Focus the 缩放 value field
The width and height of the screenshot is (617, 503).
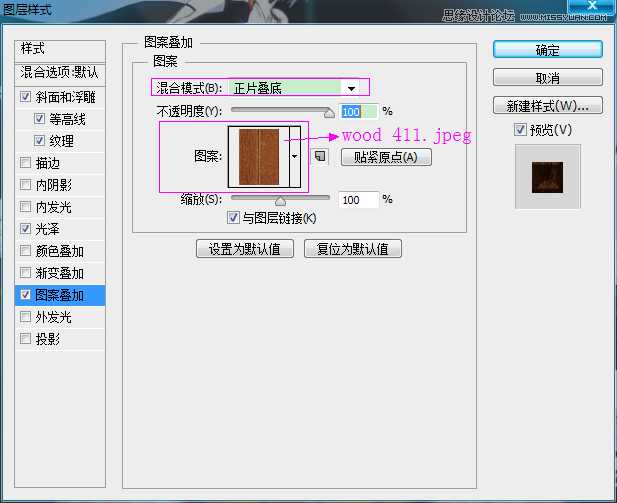(x=358, y=200)
